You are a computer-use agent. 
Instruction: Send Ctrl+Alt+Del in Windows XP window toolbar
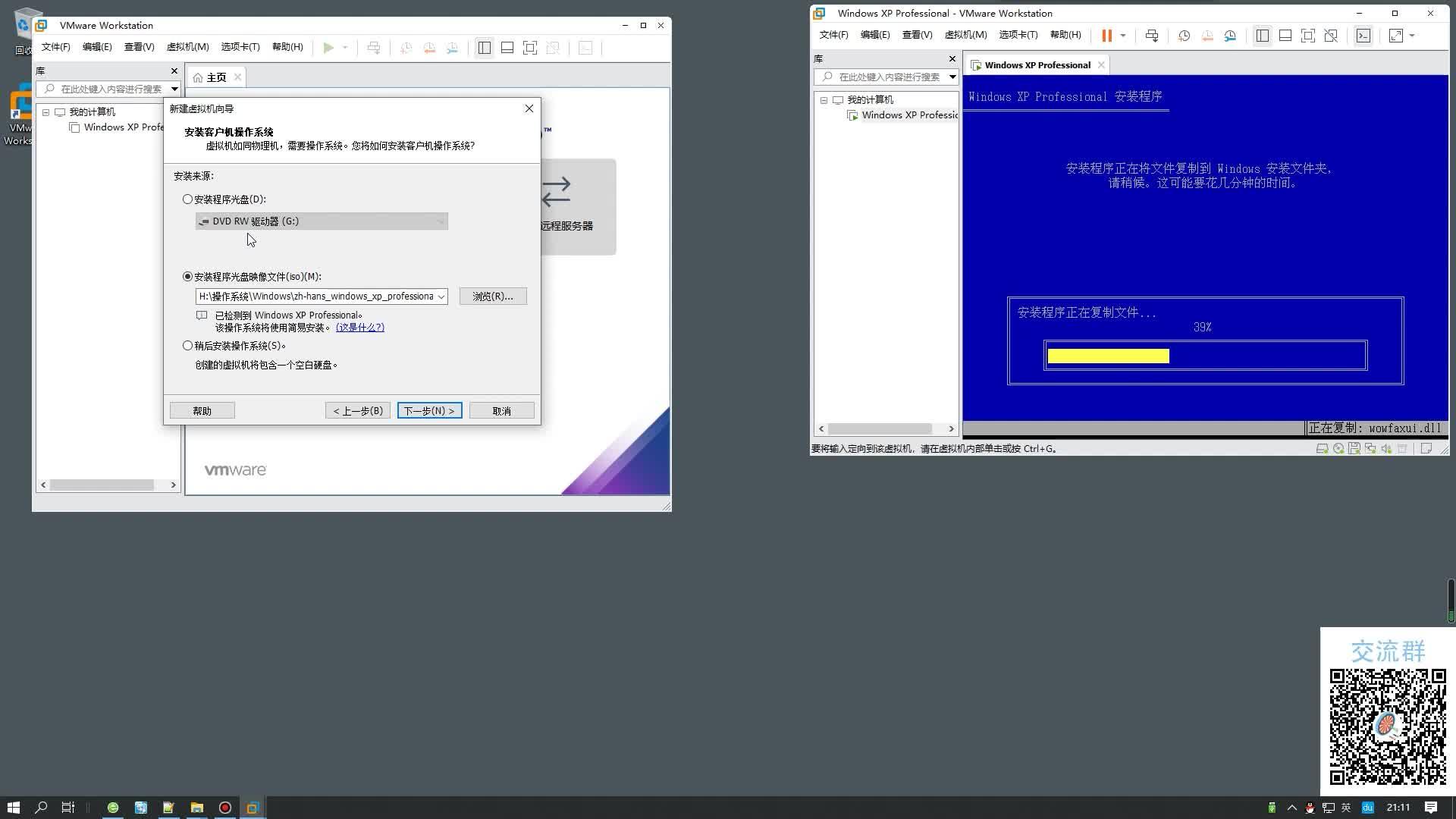point(1152,36)
